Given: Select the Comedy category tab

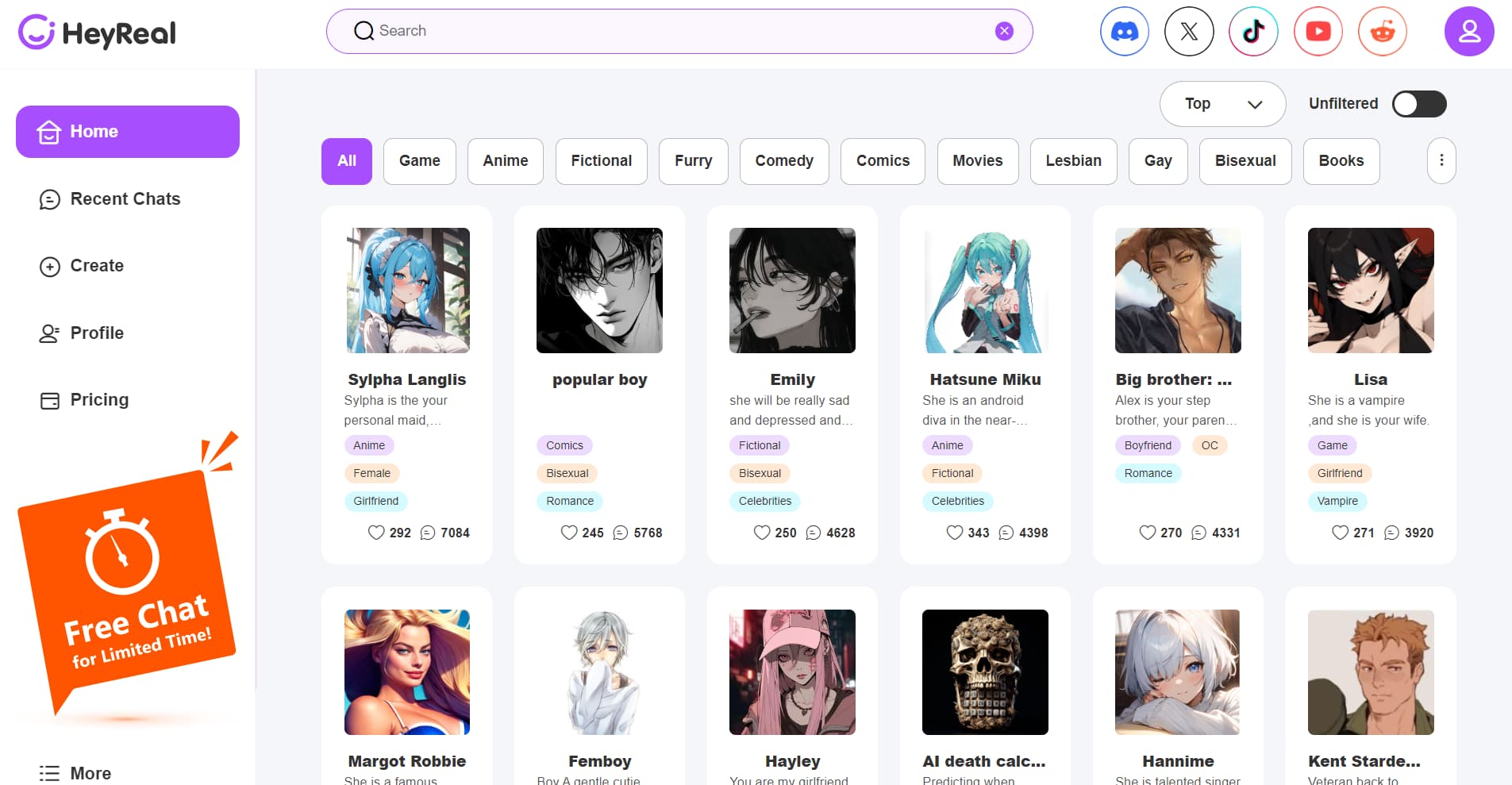Looking at the screenshot, I should (x=784, y=161).
